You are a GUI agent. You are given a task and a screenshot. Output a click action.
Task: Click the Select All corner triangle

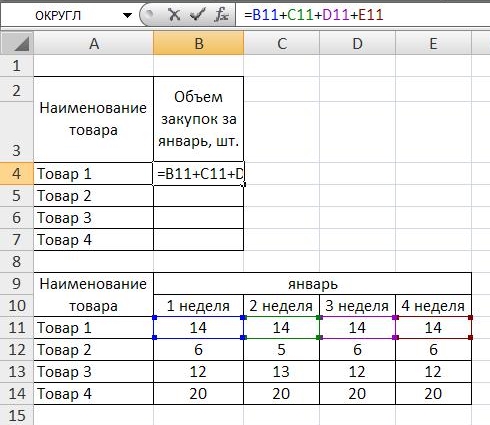pos(17,43)
